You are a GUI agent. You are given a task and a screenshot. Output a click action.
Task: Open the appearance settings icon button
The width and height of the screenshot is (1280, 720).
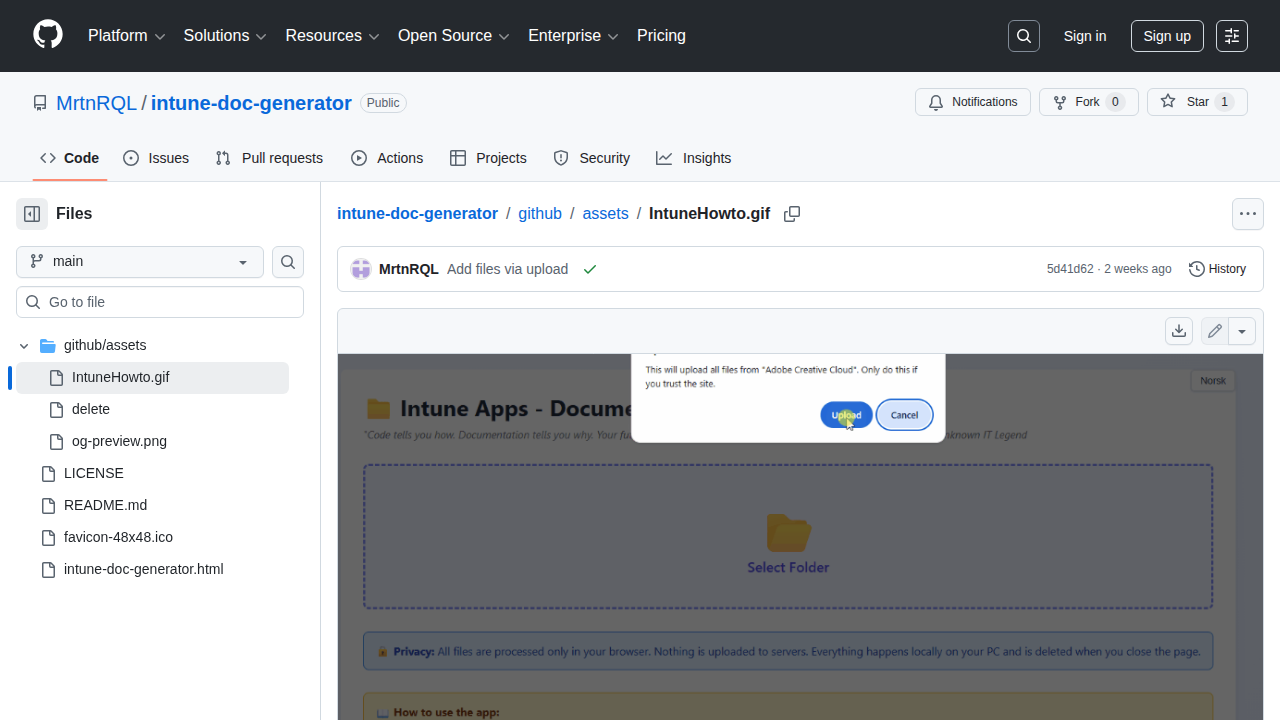1232,36
